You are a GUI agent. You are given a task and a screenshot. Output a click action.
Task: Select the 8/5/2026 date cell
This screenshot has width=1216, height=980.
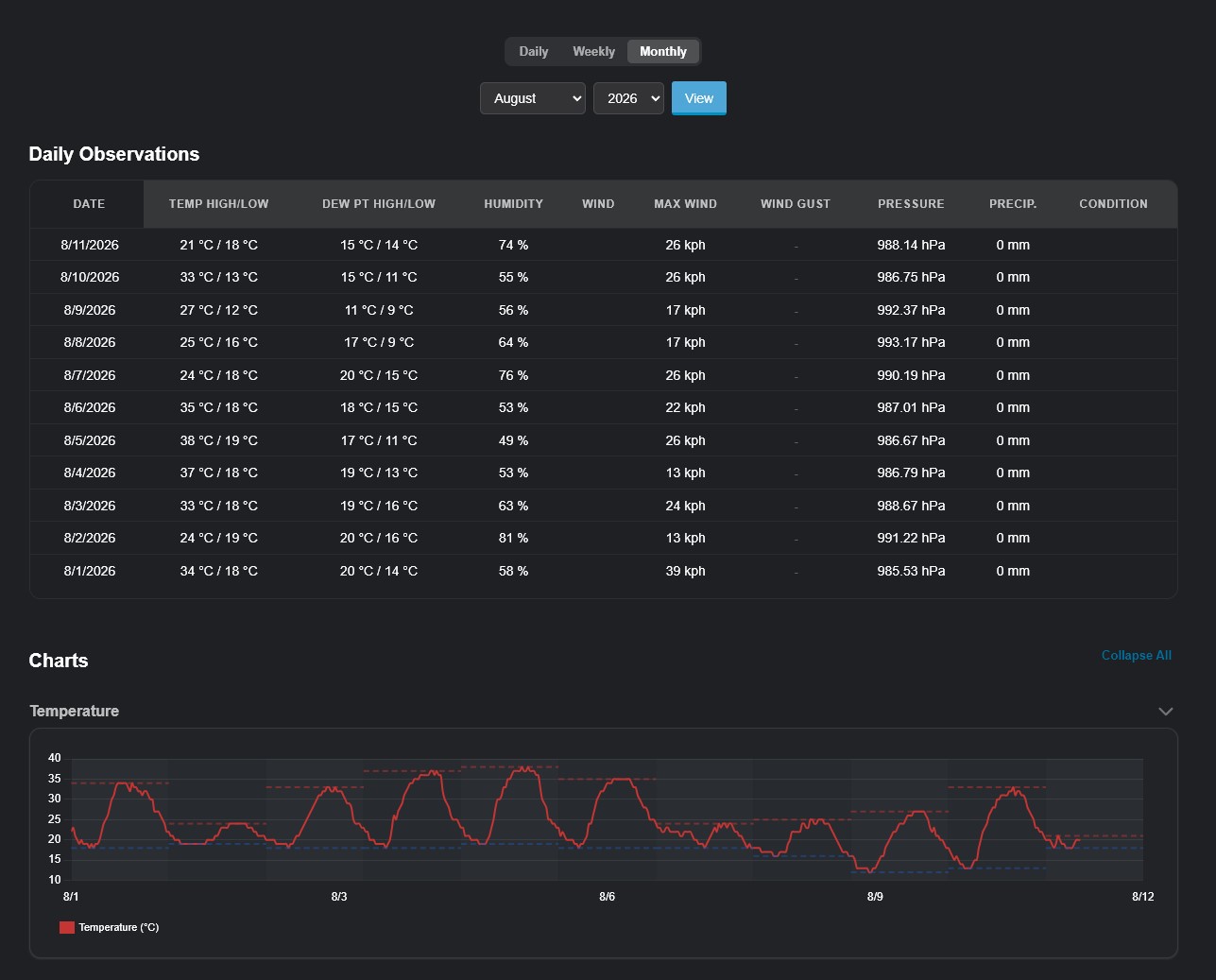pos(90,440)
